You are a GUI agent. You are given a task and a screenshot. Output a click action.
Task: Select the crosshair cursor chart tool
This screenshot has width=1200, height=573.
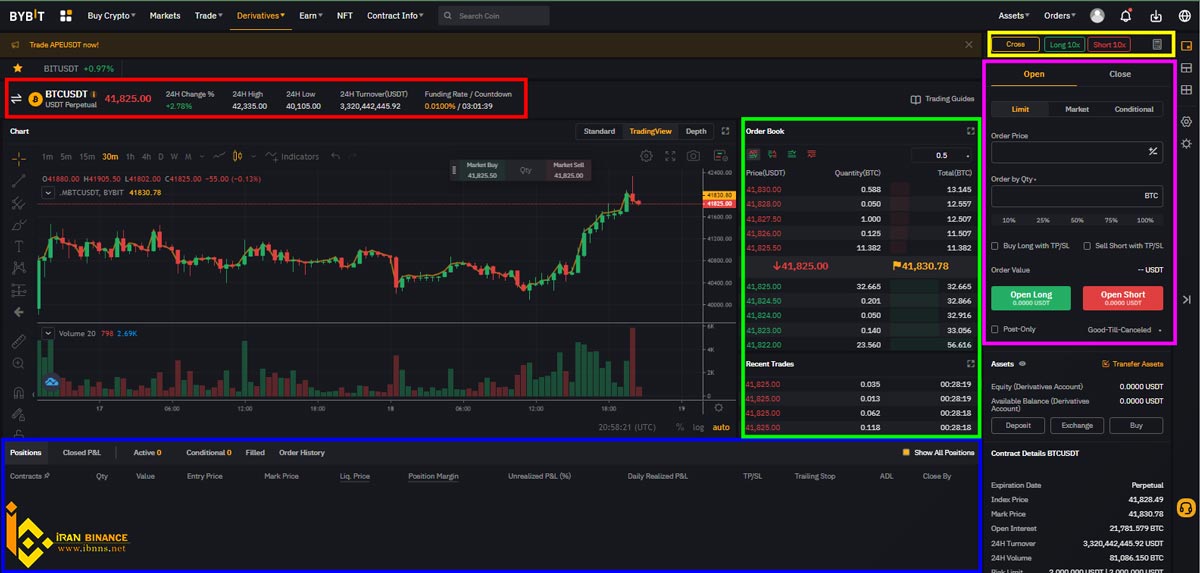tap(18, 158)
